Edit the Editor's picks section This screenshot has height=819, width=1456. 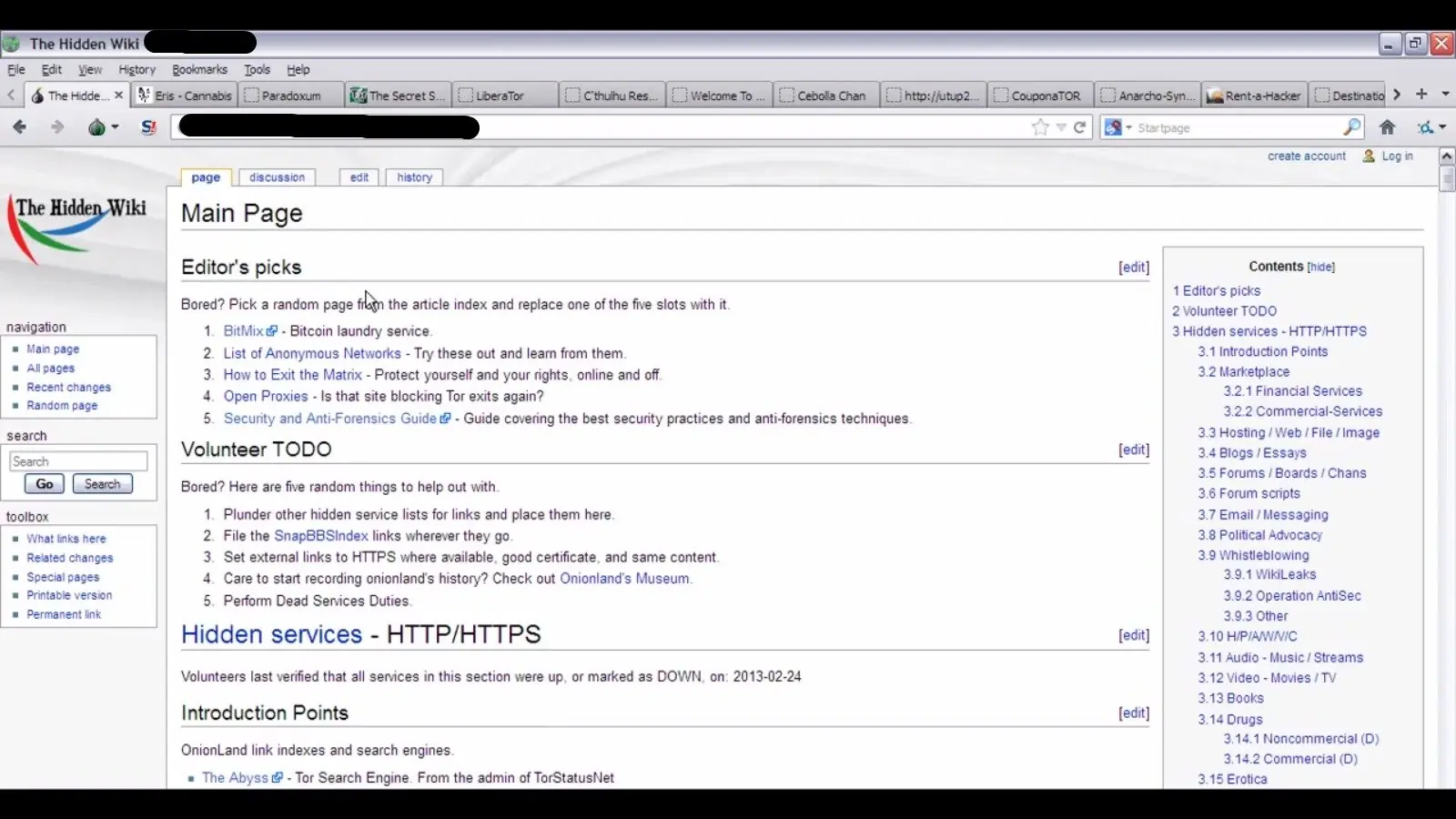click(x=1134, y=268)
